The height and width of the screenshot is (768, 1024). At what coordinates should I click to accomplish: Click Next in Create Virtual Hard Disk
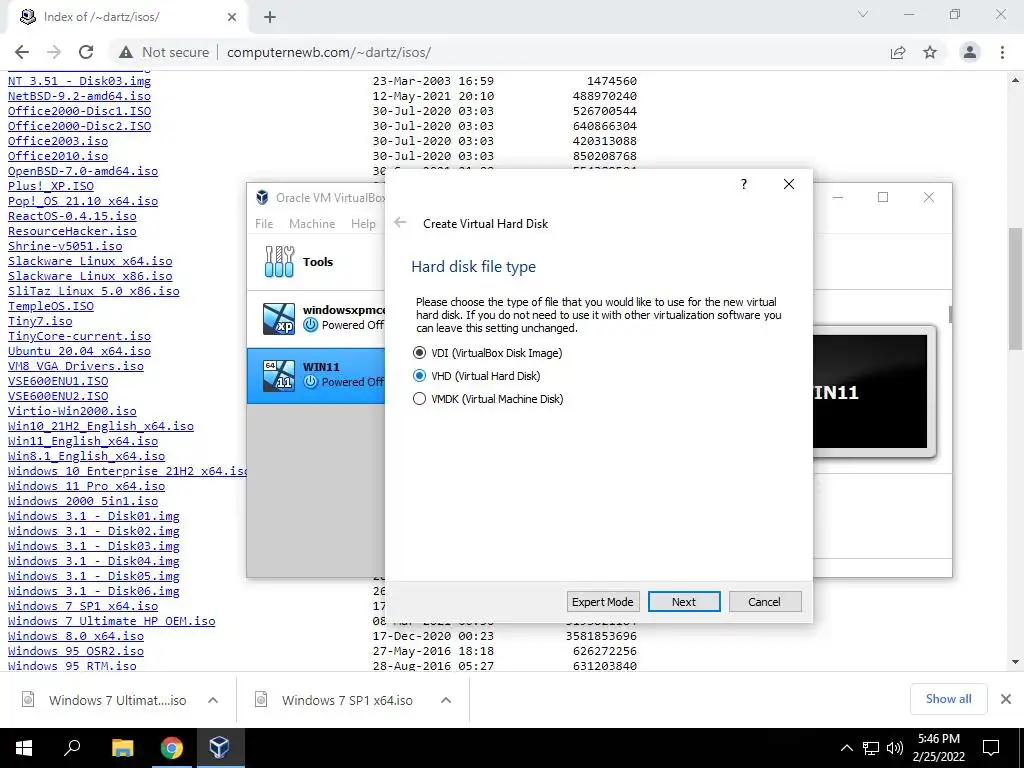pos(684,601)
